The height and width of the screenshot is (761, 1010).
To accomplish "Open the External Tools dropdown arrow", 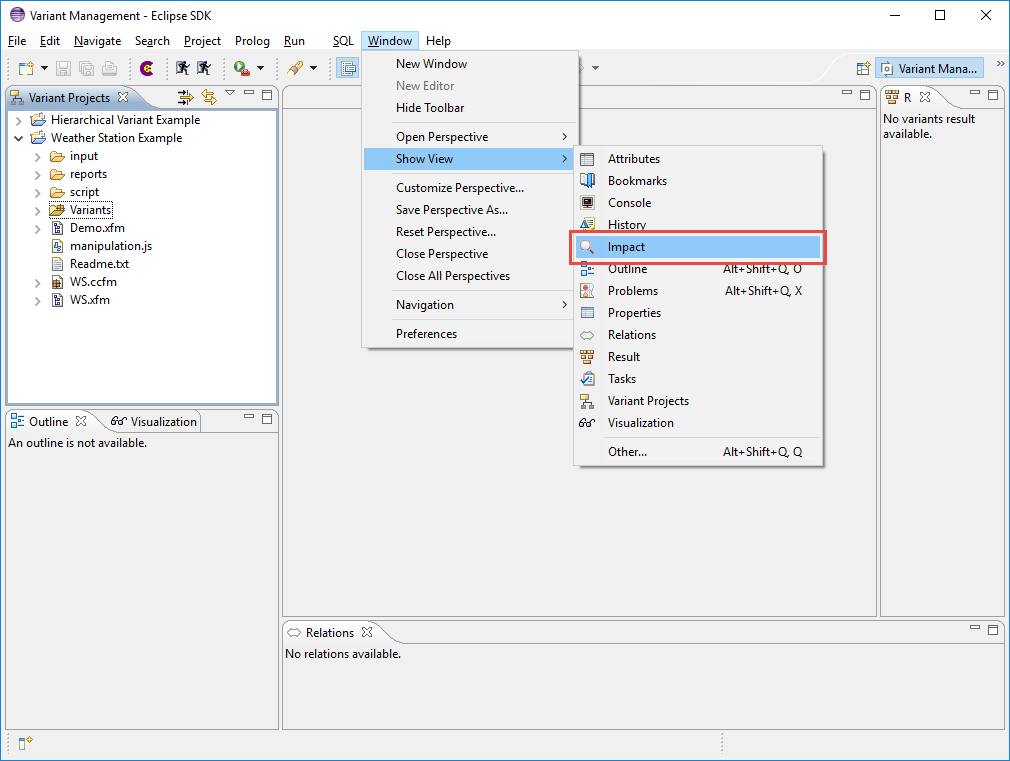I will click(x=260, y=68).
